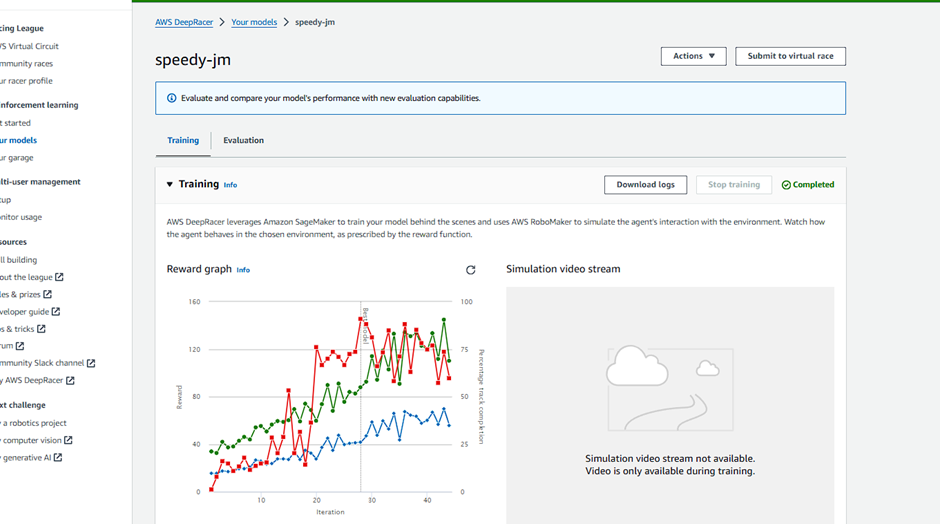Image resolution: width=940 pixels, height=524 pixels.
Task: Open external link icon beside forum
Action: click(x=20, y=345)
